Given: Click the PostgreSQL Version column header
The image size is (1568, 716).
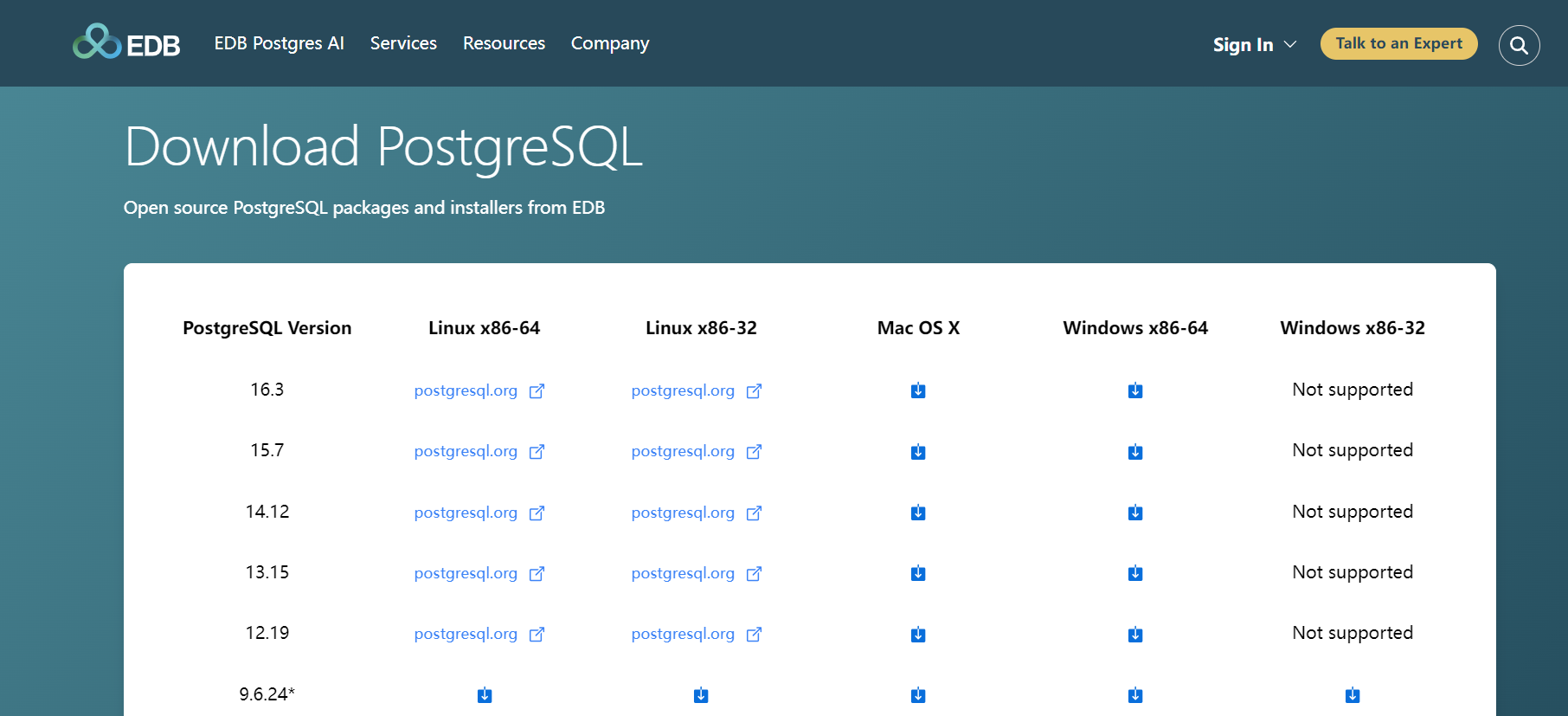Looking at the screenshot, I should point(267,328).
